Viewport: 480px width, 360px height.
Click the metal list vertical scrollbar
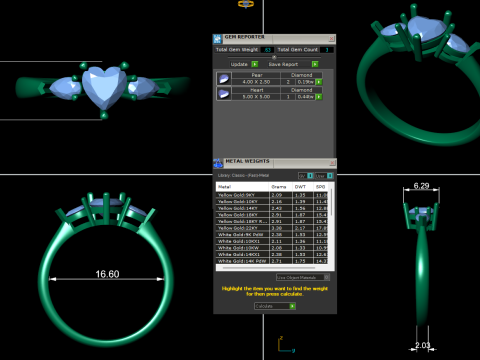tap(331, 203)
